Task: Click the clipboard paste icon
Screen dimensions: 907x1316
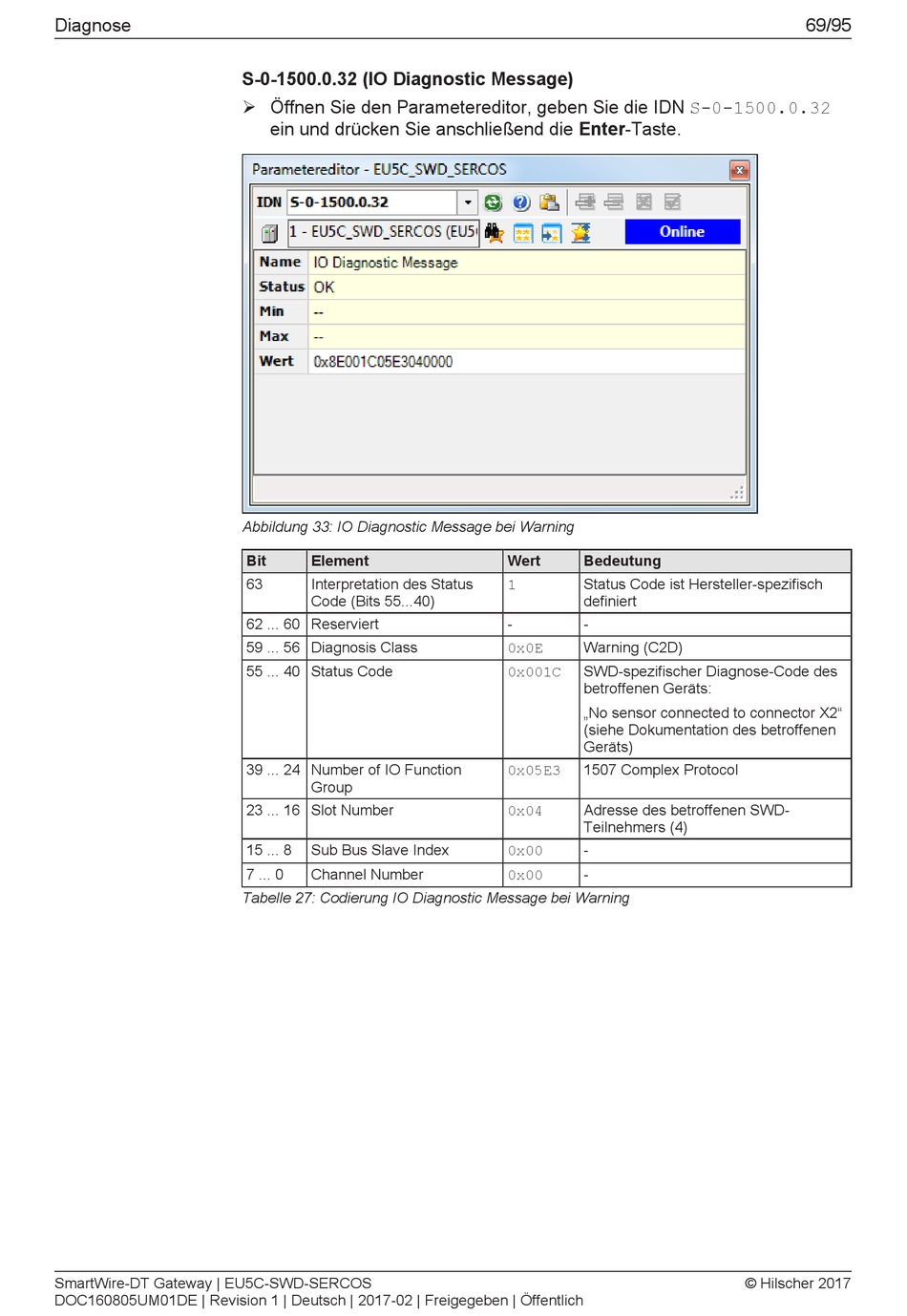Action: point(549,202)
